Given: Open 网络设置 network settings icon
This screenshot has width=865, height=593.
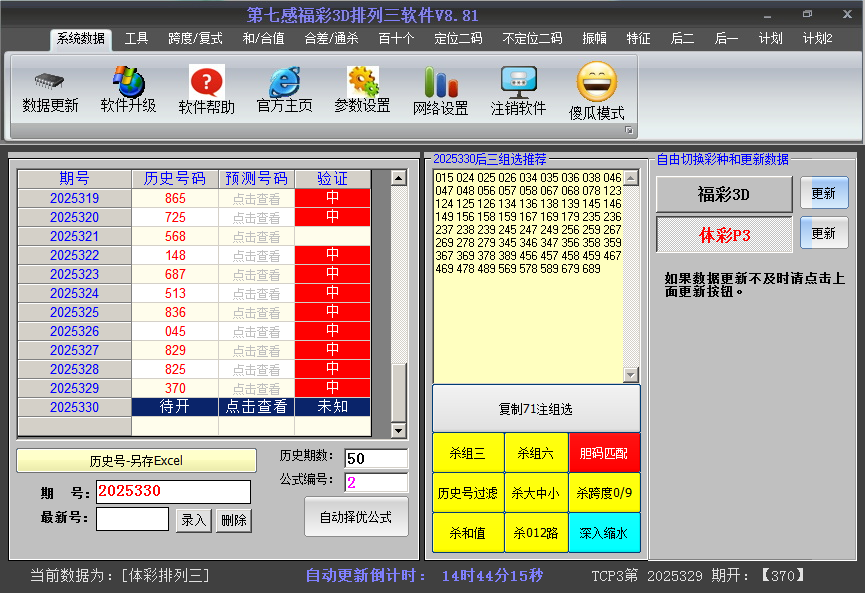Looking at the screenshot, I should click(440, 82).
